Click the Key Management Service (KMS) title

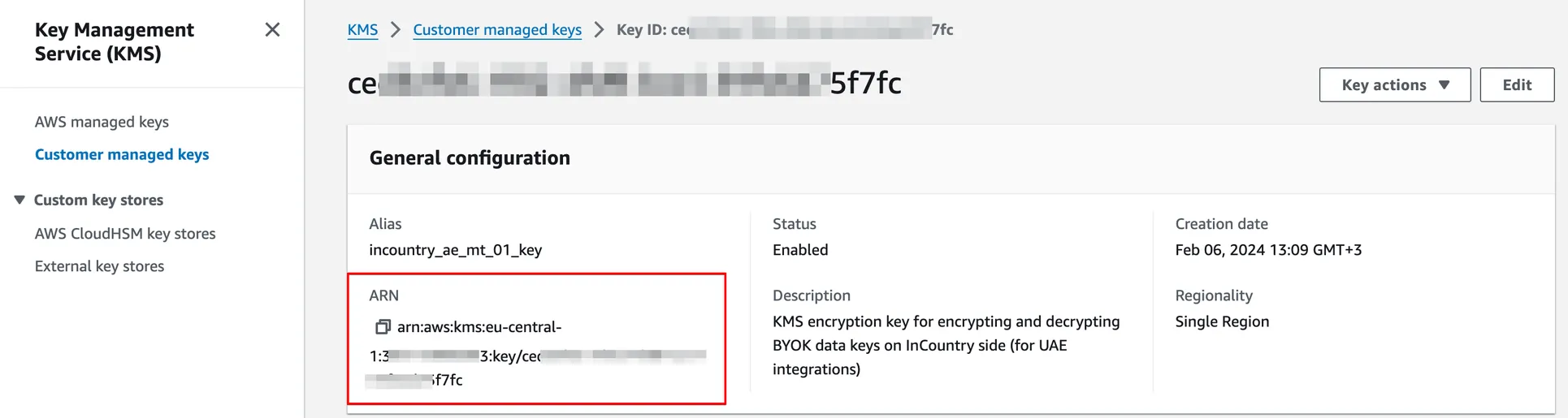114,41
